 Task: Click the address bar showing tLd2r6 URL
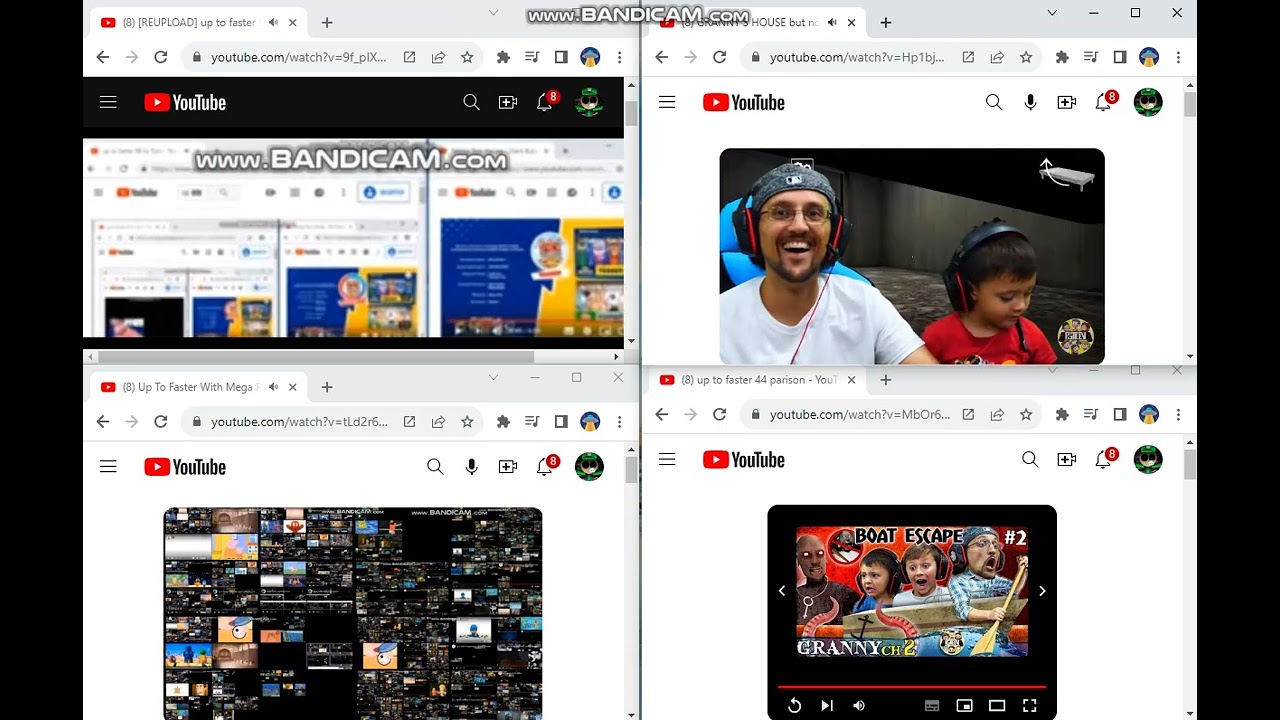point(298,422)
